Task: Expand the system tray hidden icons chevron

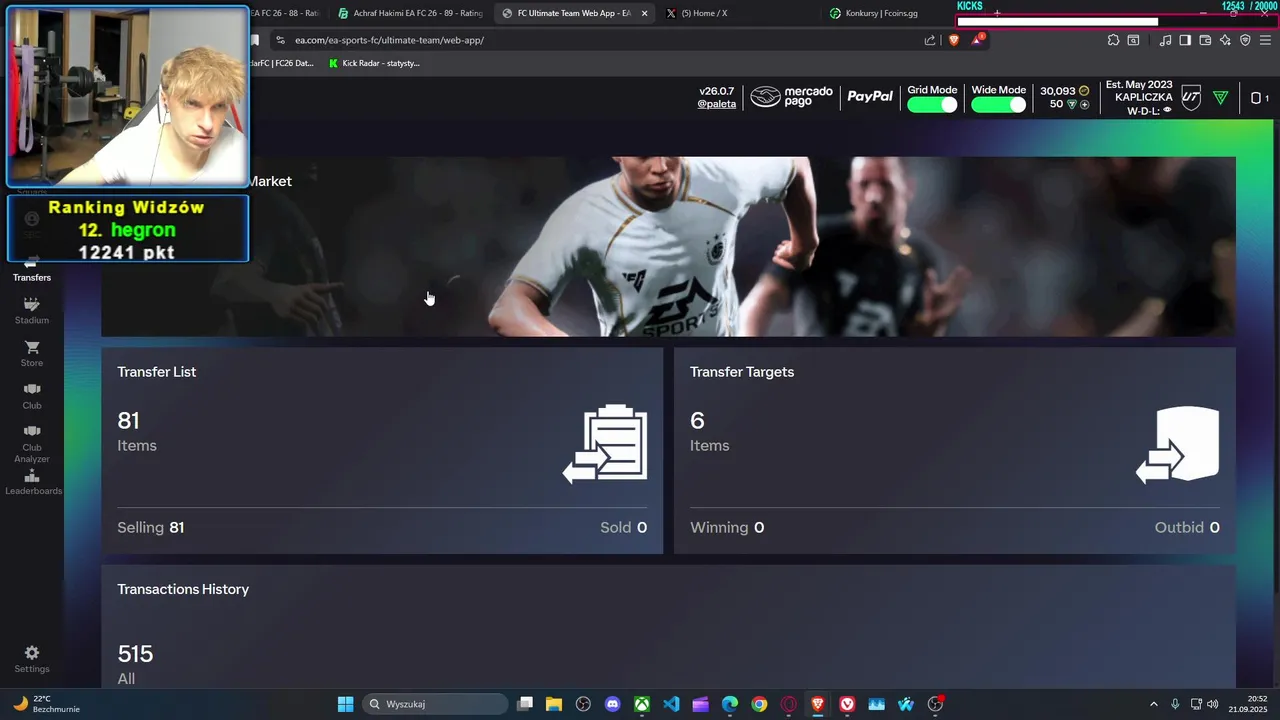Action: 1153,704
